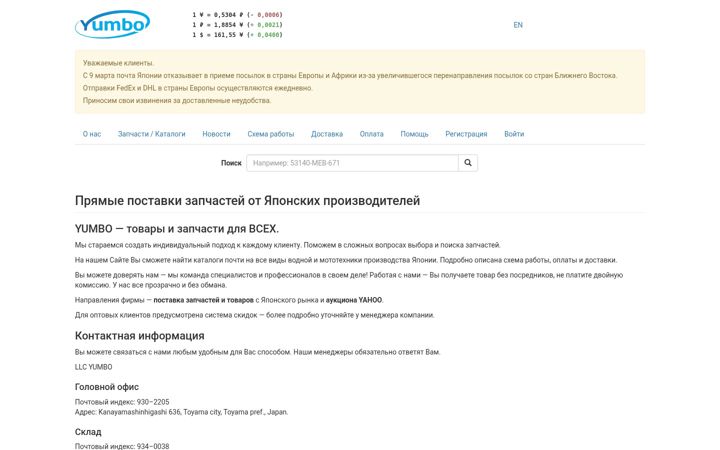
Task: Click address line 'Kanayamashinhigashi 636'
Action: (x=181, y=412)
